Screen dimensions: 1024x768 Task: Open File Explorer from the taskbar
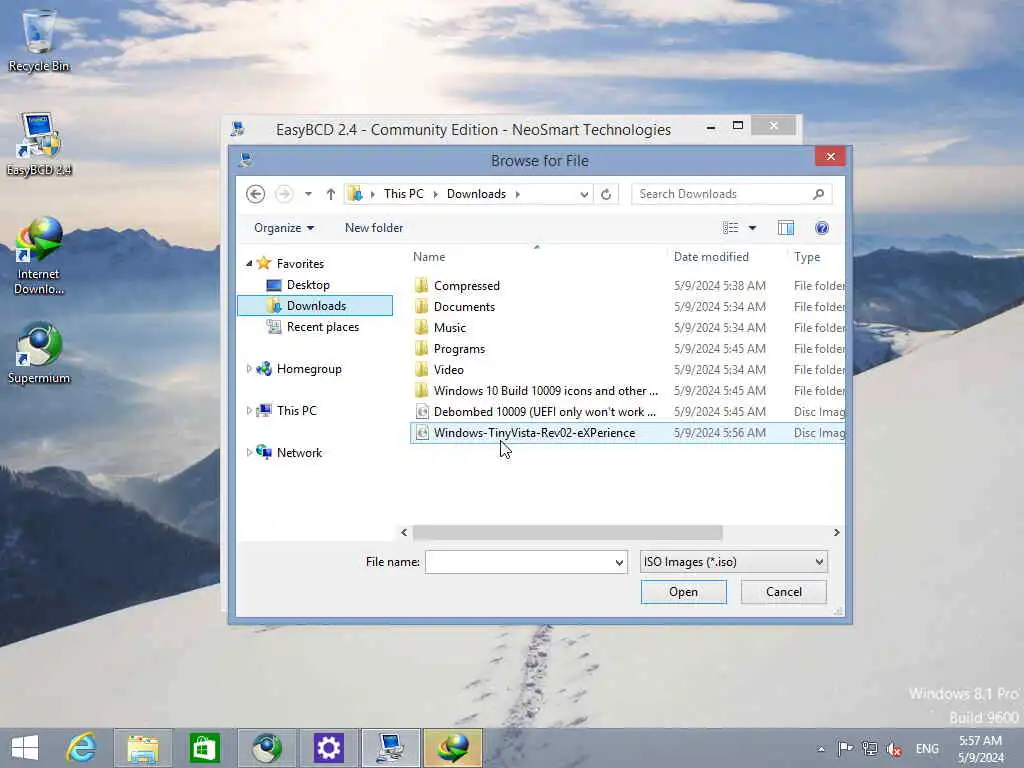(143, 748)
